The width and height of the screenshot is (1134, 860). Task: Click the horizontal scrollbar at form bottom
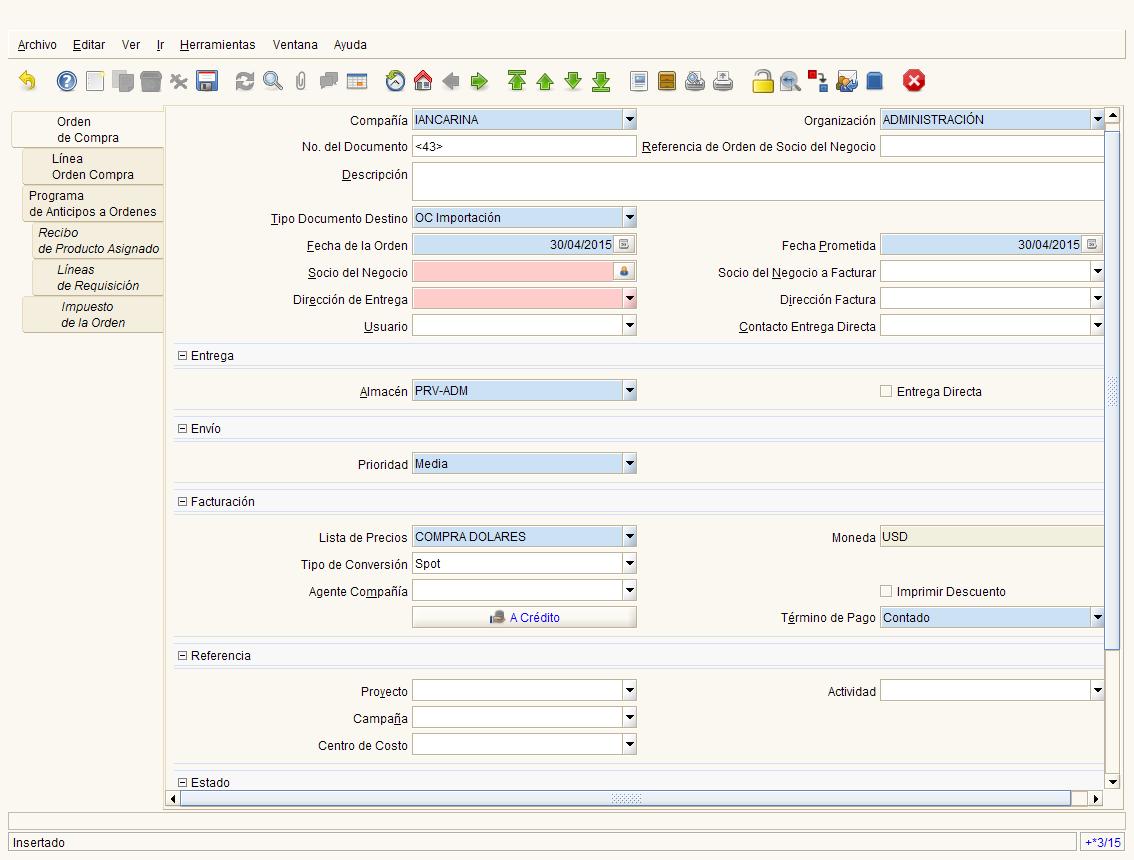tap(626, 799)
